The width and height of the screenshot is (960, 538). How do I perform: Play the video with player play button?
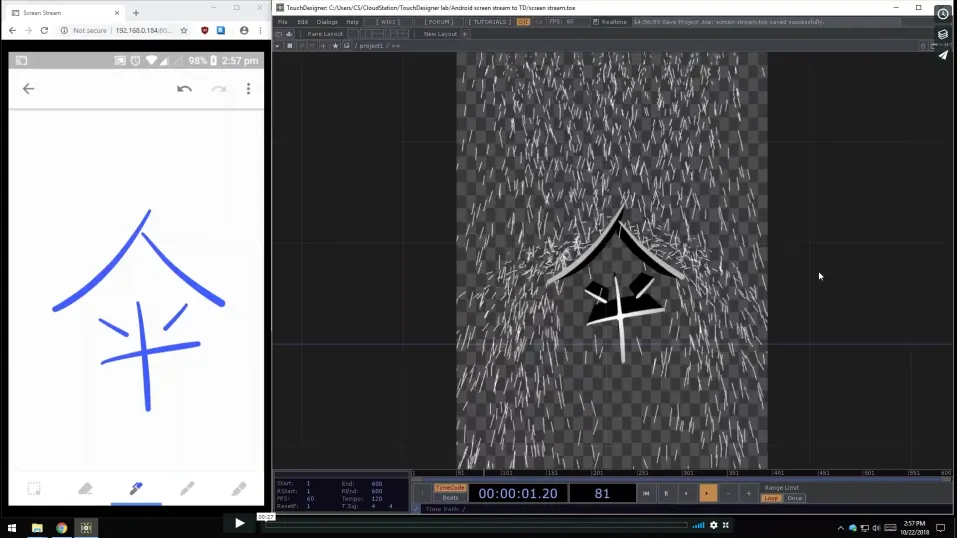(239, 523)
